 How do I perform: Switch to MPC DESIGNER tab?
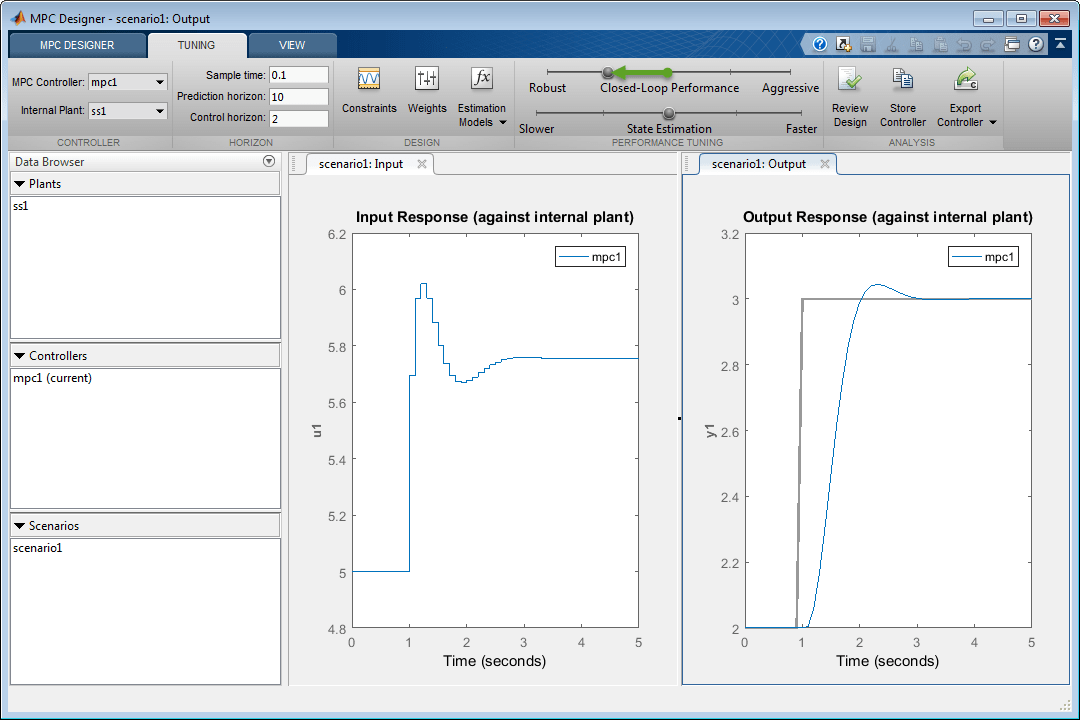tap(77, 45)
